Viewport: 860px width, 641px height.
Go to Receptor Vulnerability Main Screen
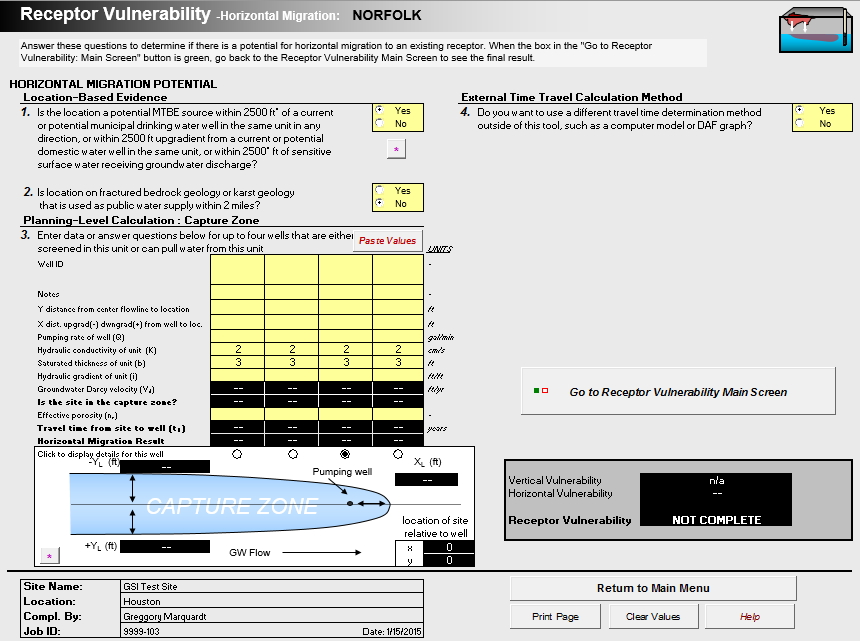677,391
